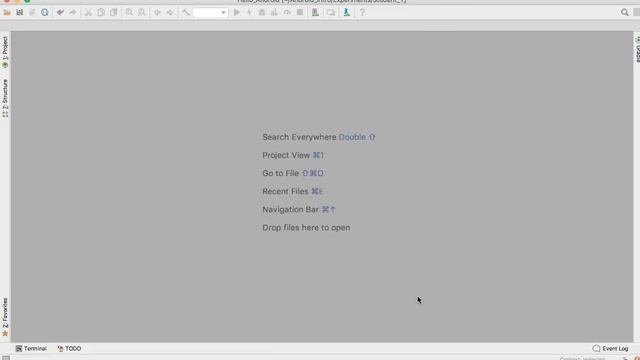640x360 pixels.
Task: Click the Undo arrow icon
Action: 60,13
